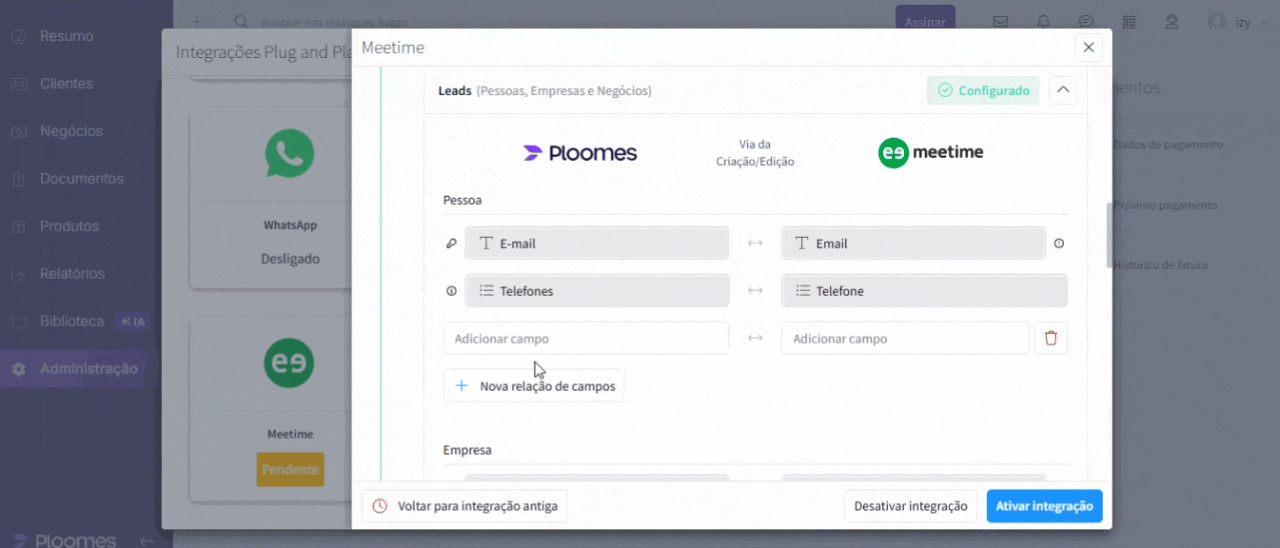Click info icon left of Telefones
Viewport: 1280px width, 548px height.
tap(451, 291)
